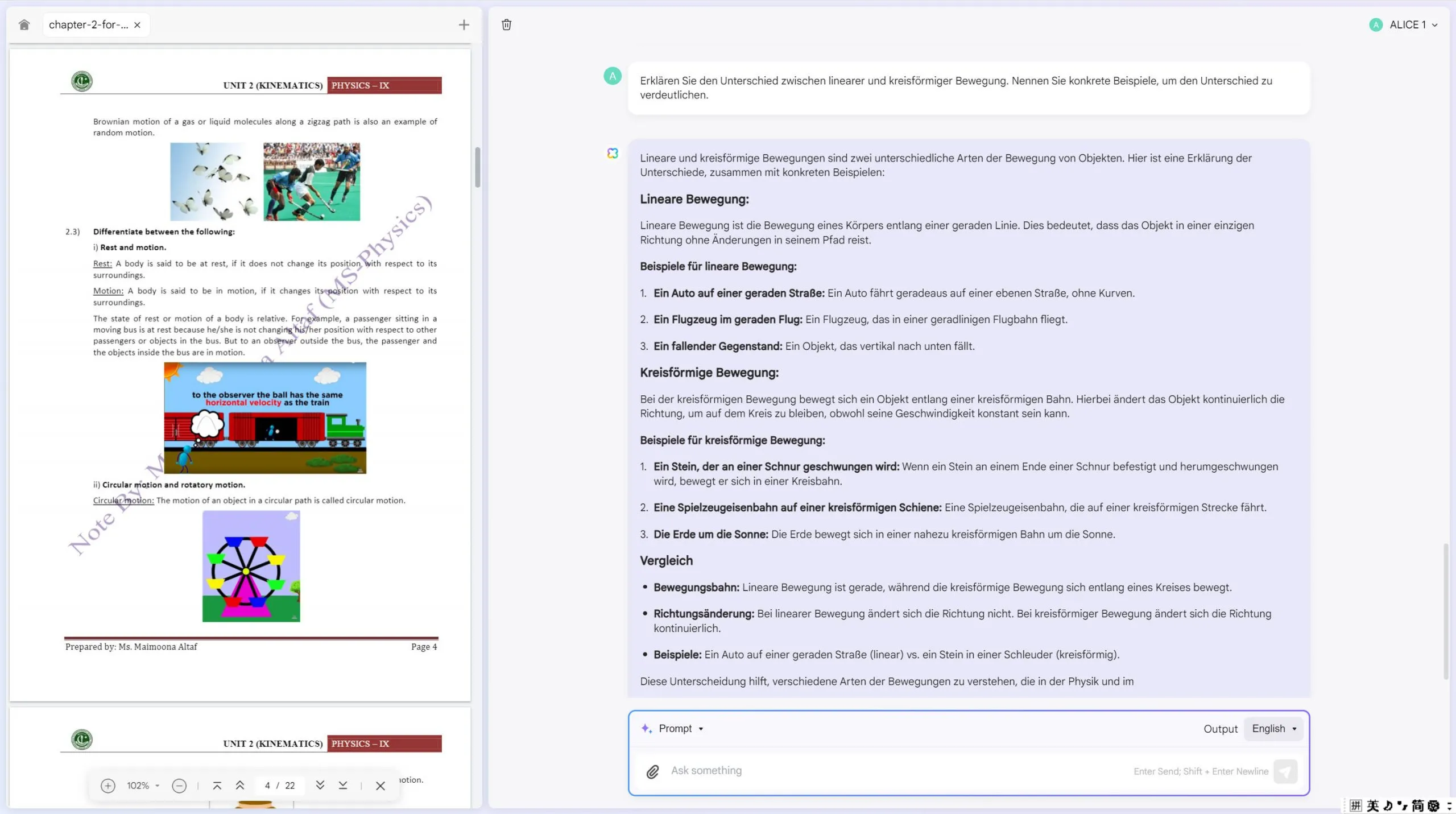Click the add new tab plus icon
The width and height of the screenshot is (1456, 814).
pyautogui.click(x=463, y=24)
